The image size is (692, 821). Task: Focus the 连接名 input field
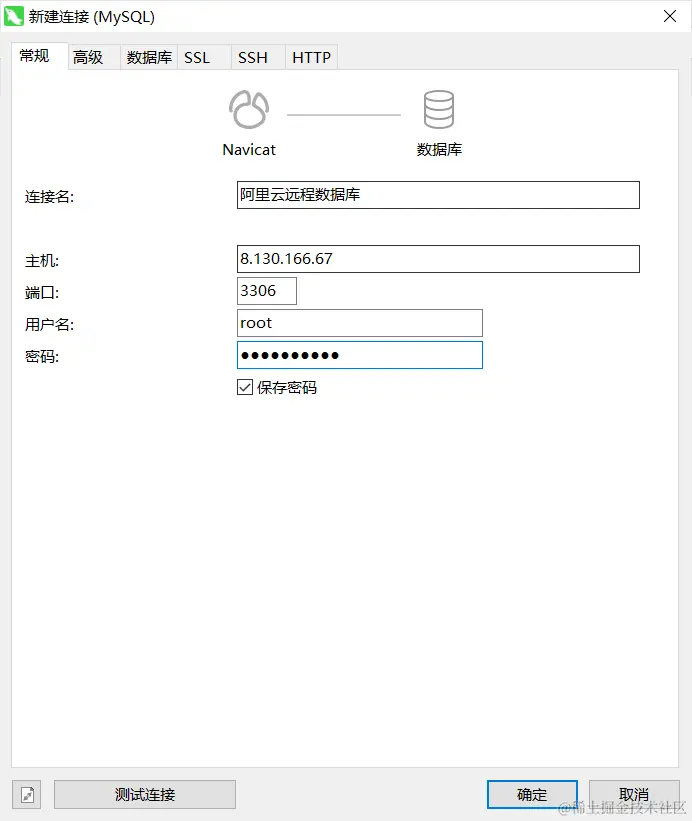(x=438, y=195)
